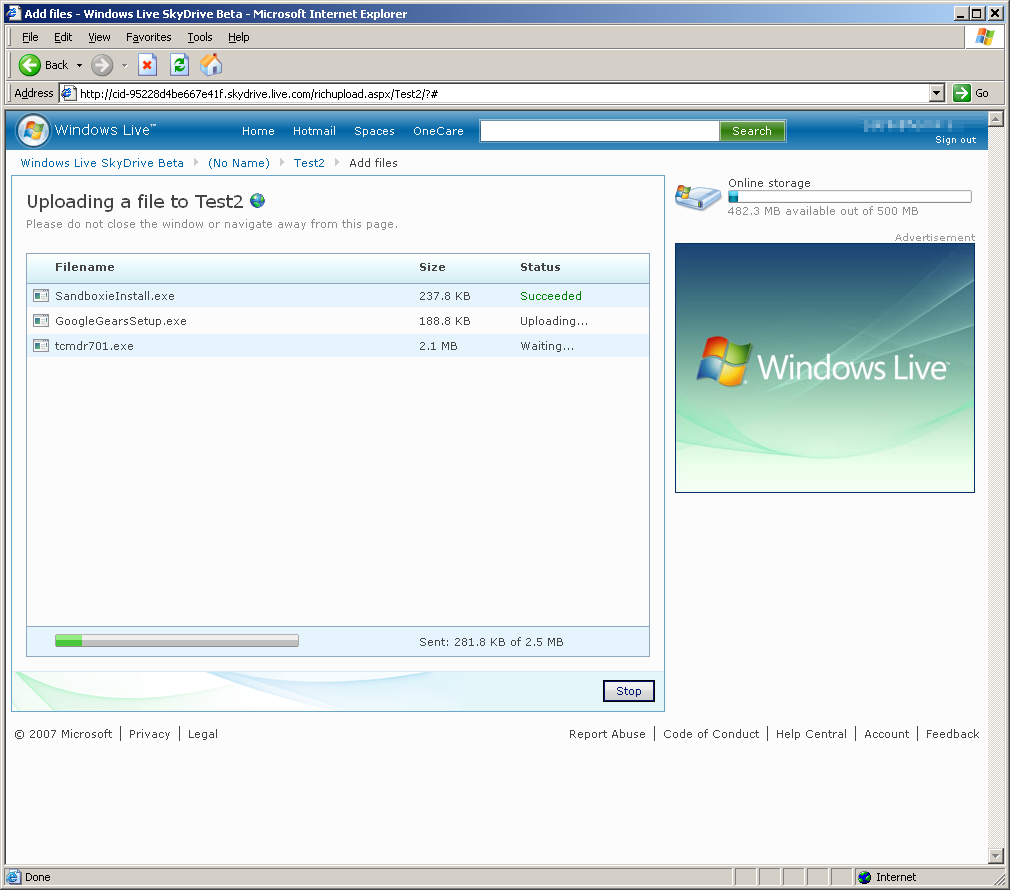Open OneCare from the navigation bar
This screenshot has height=890, width=1010.
click(x=438, y=131)
